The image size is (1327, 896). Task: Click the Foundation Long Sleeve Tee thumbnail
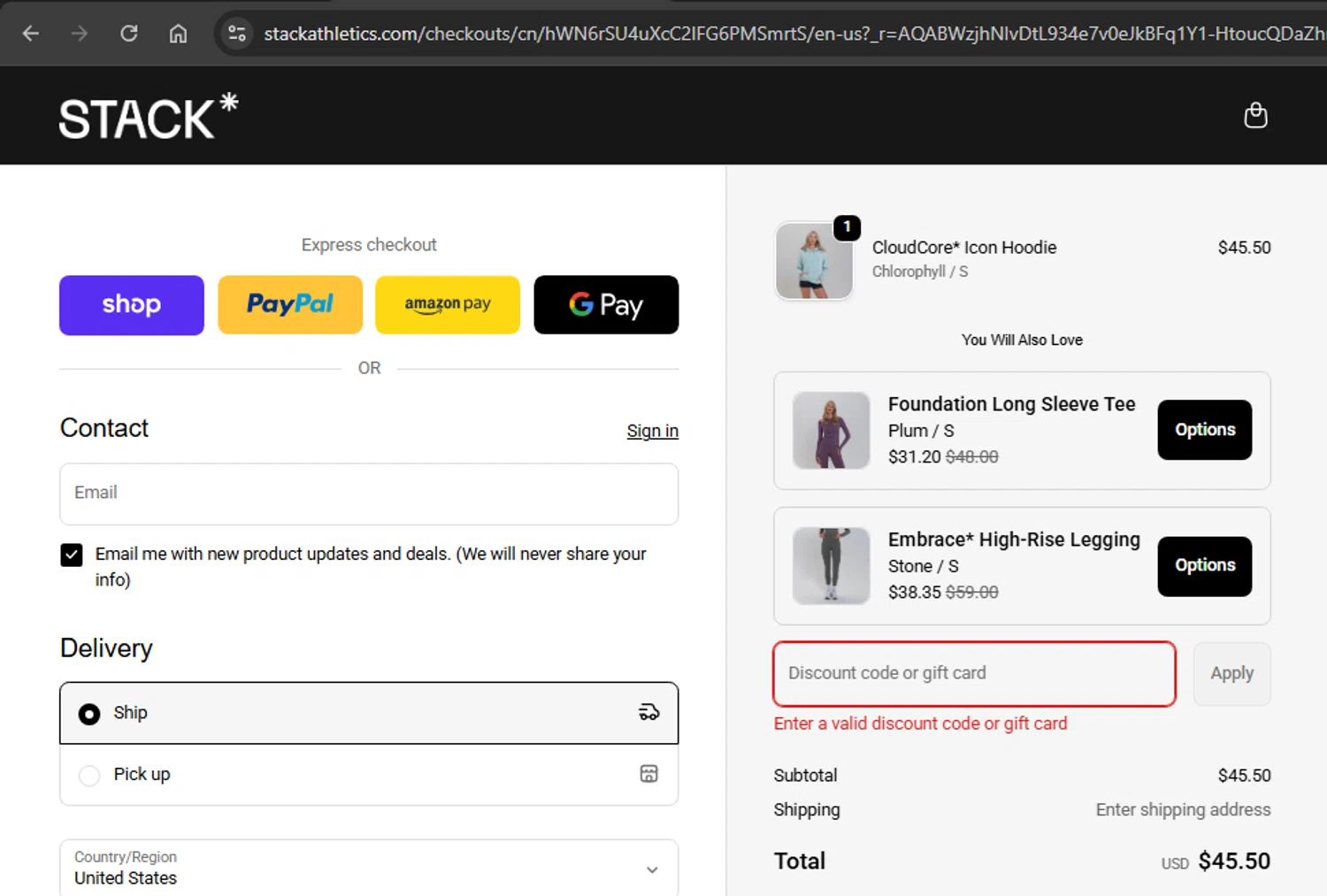point(831,430)
